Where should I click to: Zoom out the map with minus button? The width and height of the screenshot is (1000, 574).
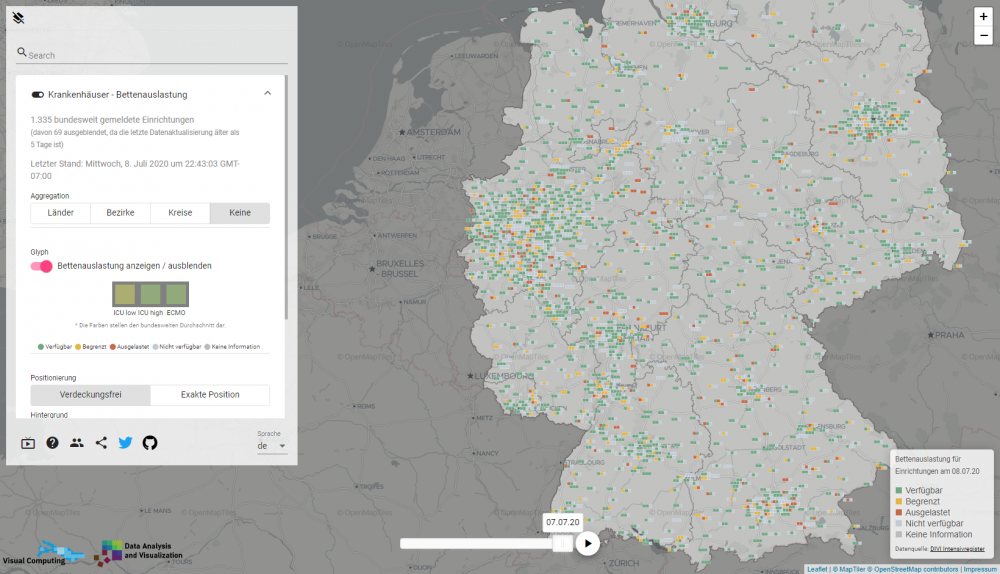pyautogui.click(x=983, y=36)
